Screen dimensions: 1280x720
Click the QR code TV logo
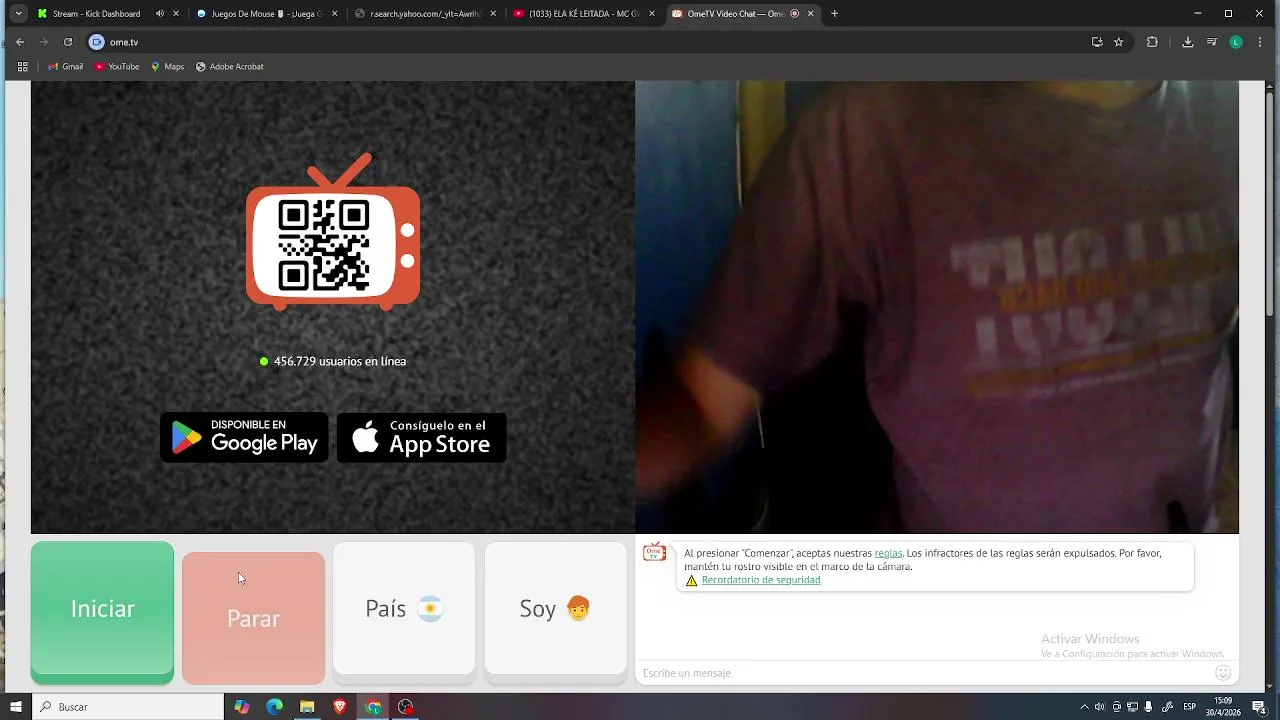(333, 232)
